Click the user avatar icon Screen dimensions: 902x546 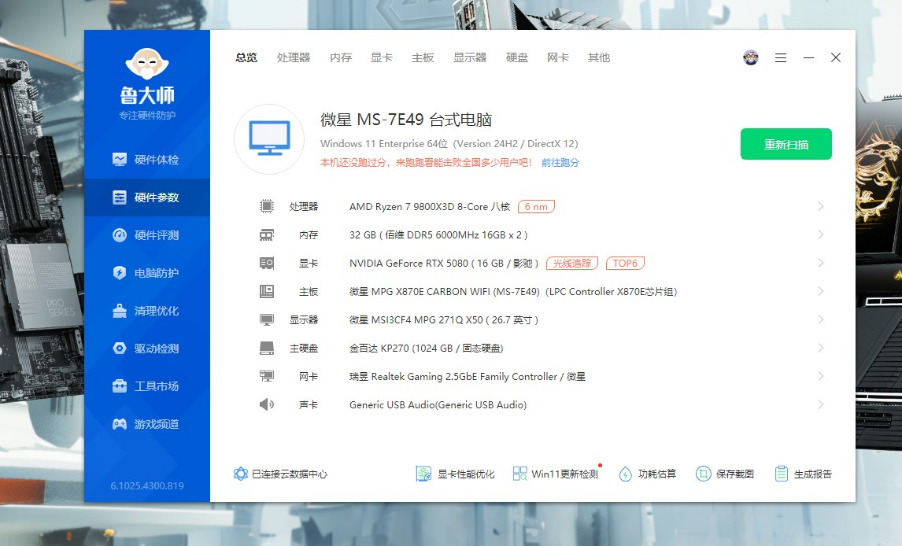coord(751,58)
